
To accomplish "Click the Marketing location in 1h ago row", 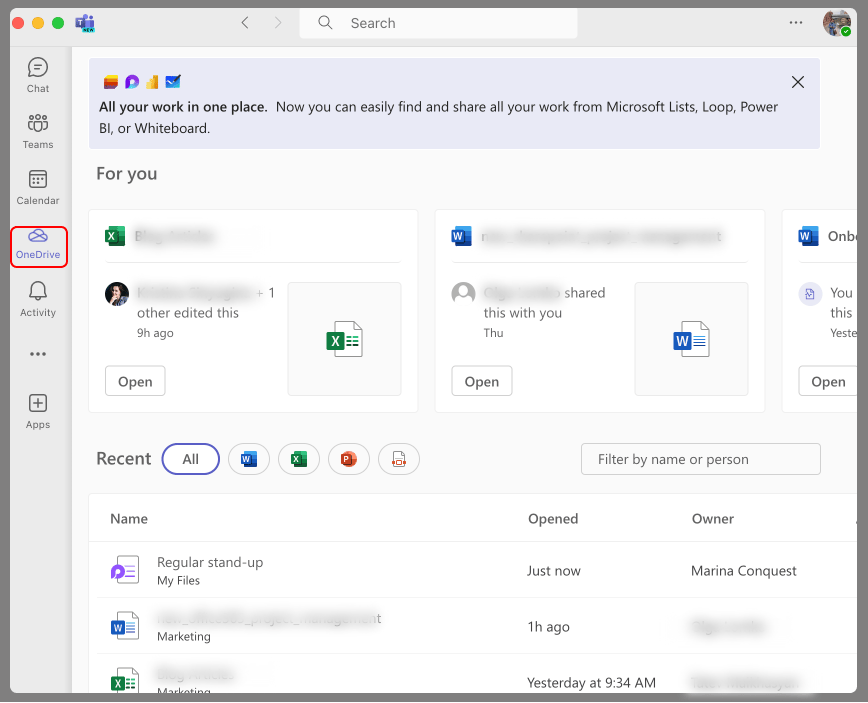I will 184,637.
